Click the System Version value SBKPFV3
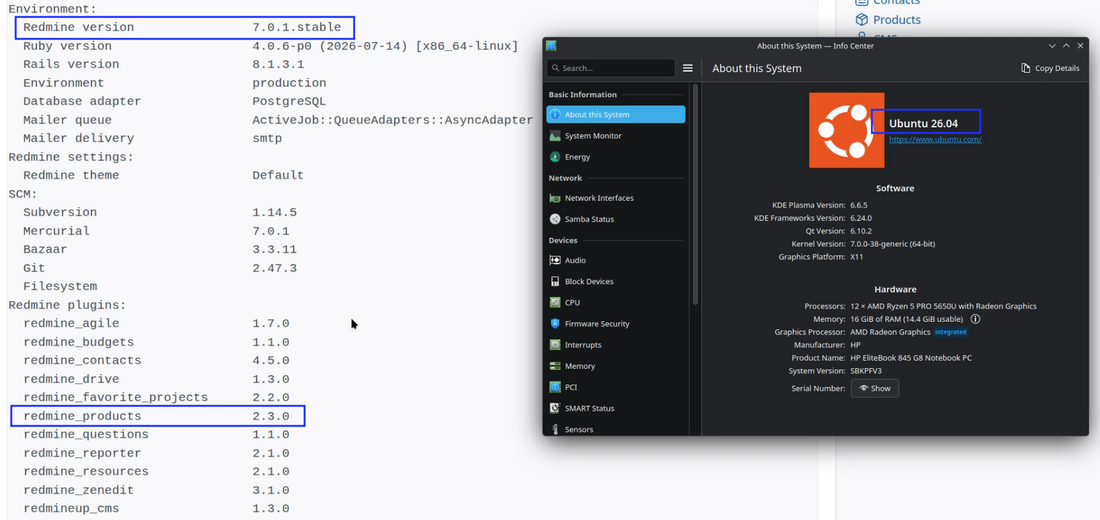Screen dimensions: 1100x520 866,371
